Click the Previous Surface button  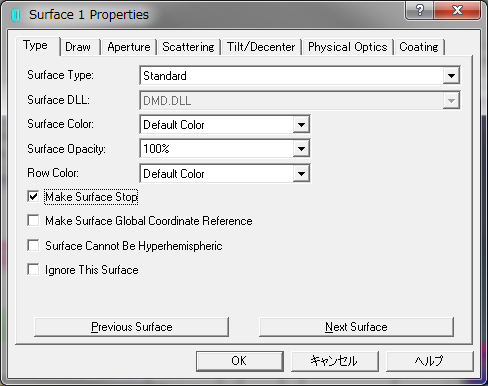[x=132, y=327]
